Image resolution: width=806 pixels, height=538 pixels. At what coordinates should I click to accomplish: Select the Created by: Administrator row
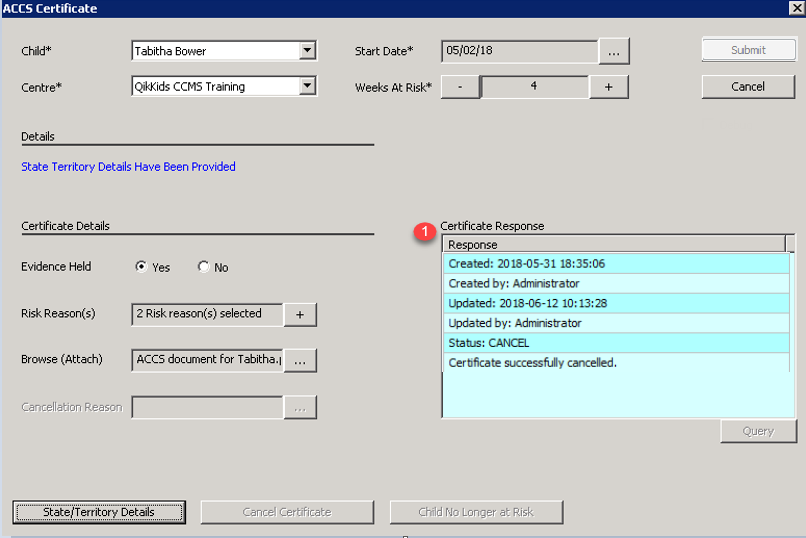click(616, 284)
